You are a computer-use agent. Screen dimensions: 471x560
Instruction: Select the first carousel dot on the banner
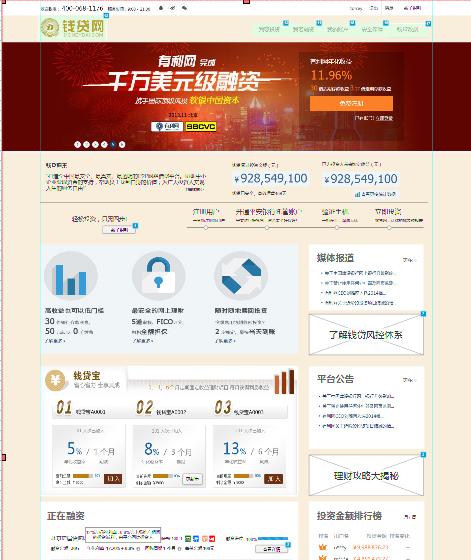click(x=77, y=144)
